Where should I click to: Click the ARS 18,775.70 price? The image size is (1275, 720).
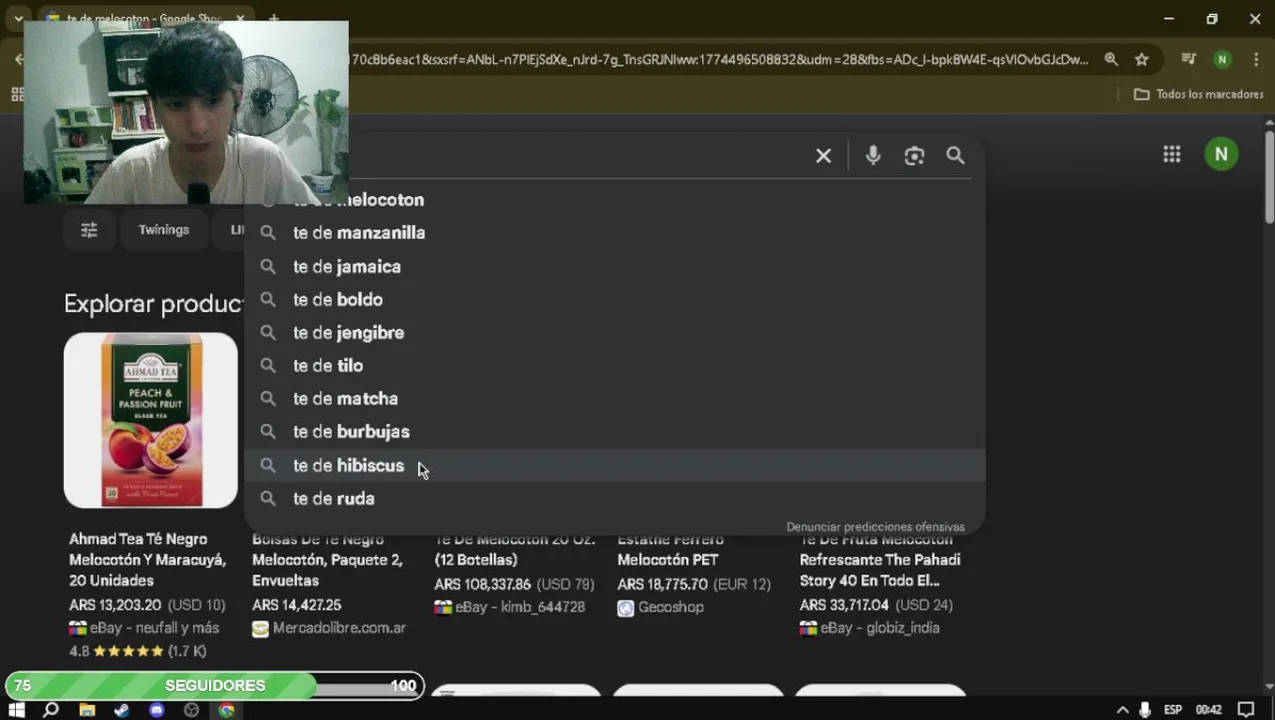point(662,585)
